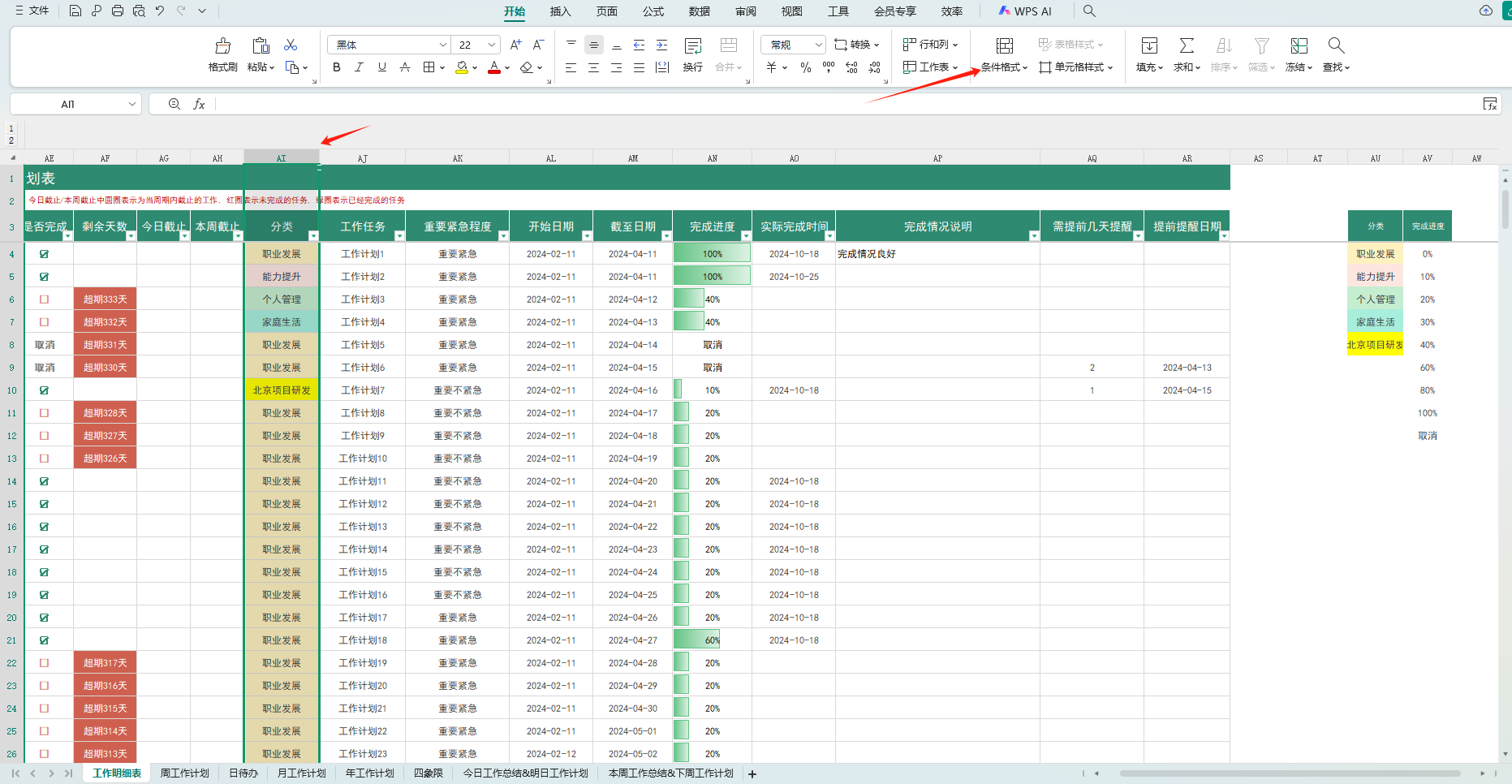1512x784 pixels.
Task: Click the 工作表 button
Action: point(931,67)
